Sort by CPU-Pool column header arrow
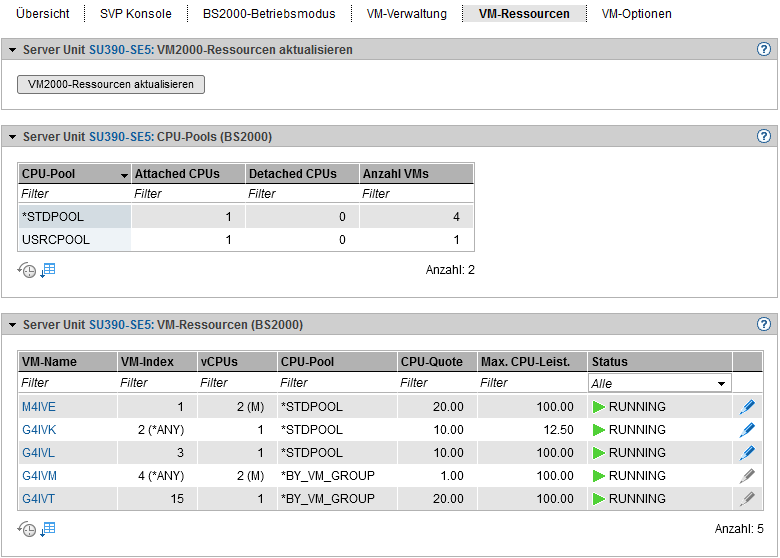The width and height of the screenshot is (780, 558). coord(124,175)
